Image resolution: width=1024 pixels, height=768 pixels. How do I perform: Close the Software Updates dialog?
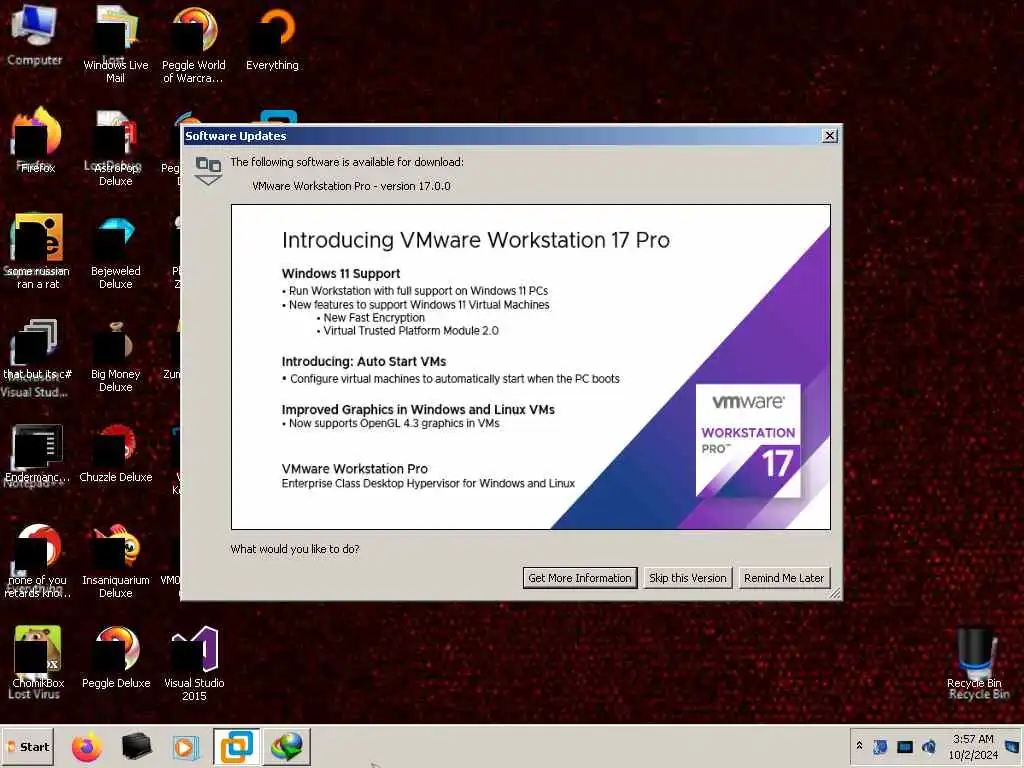[829, 136]
